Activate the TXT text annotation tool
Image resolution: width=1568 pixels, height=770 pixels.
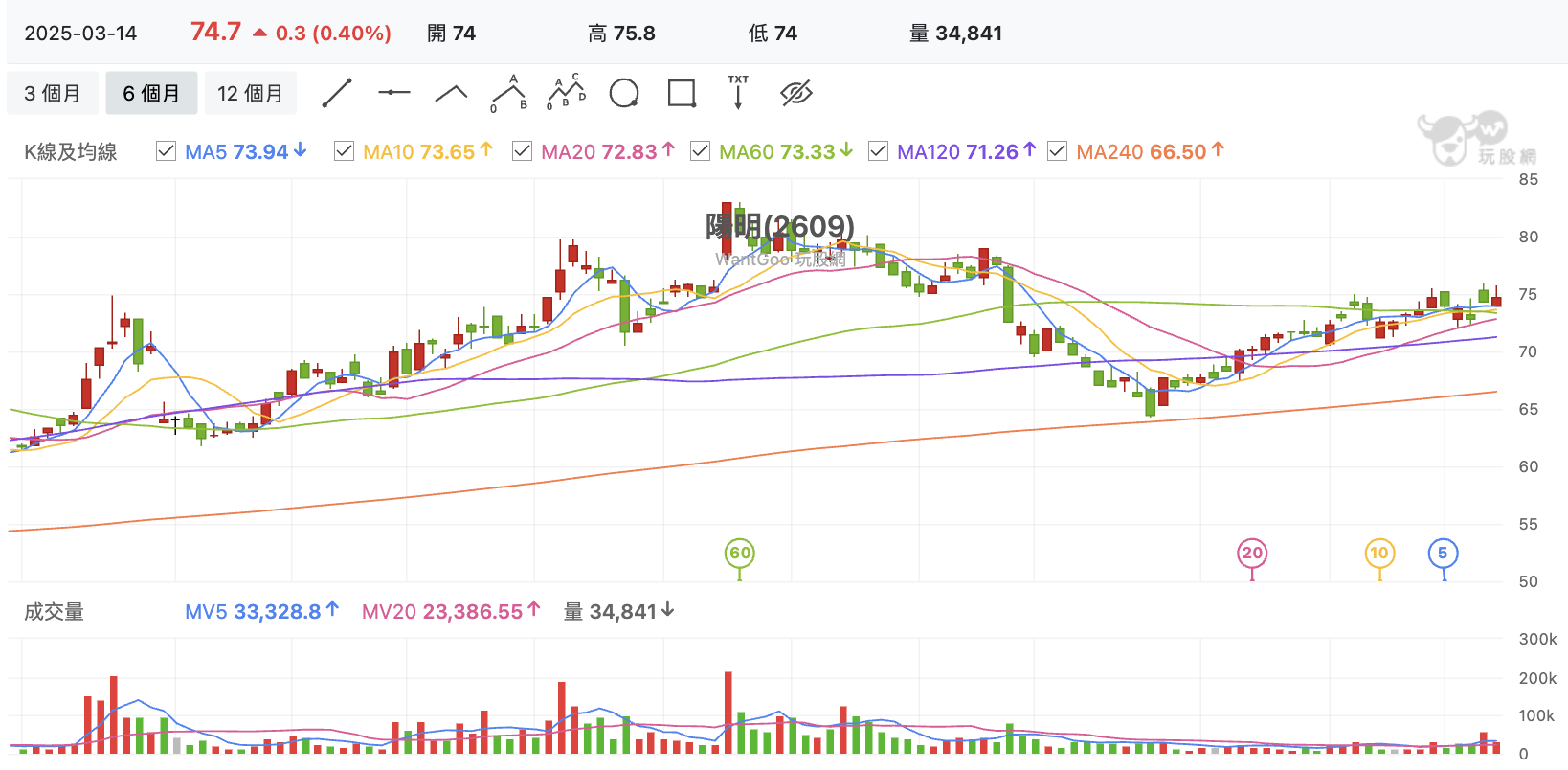click(738, 92)
